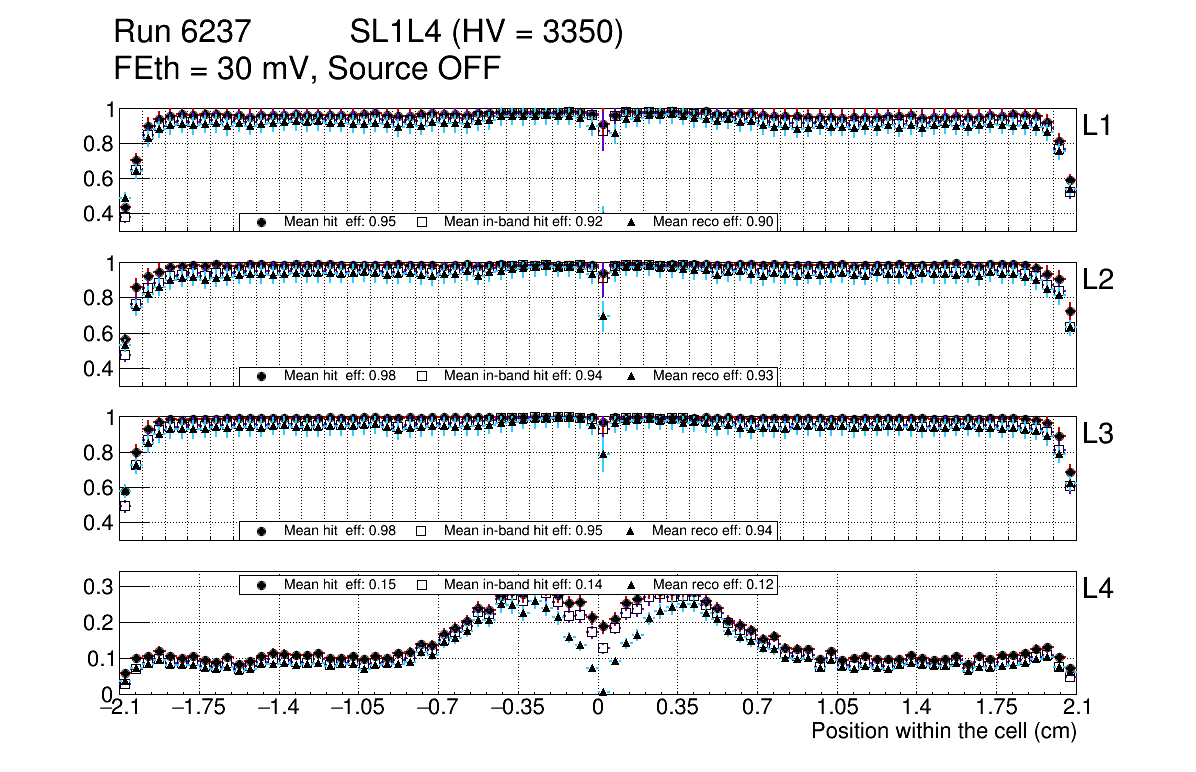This screenshot has height=772, width=1196.
Task: Select the L1 panel label
Action: 1098,125
